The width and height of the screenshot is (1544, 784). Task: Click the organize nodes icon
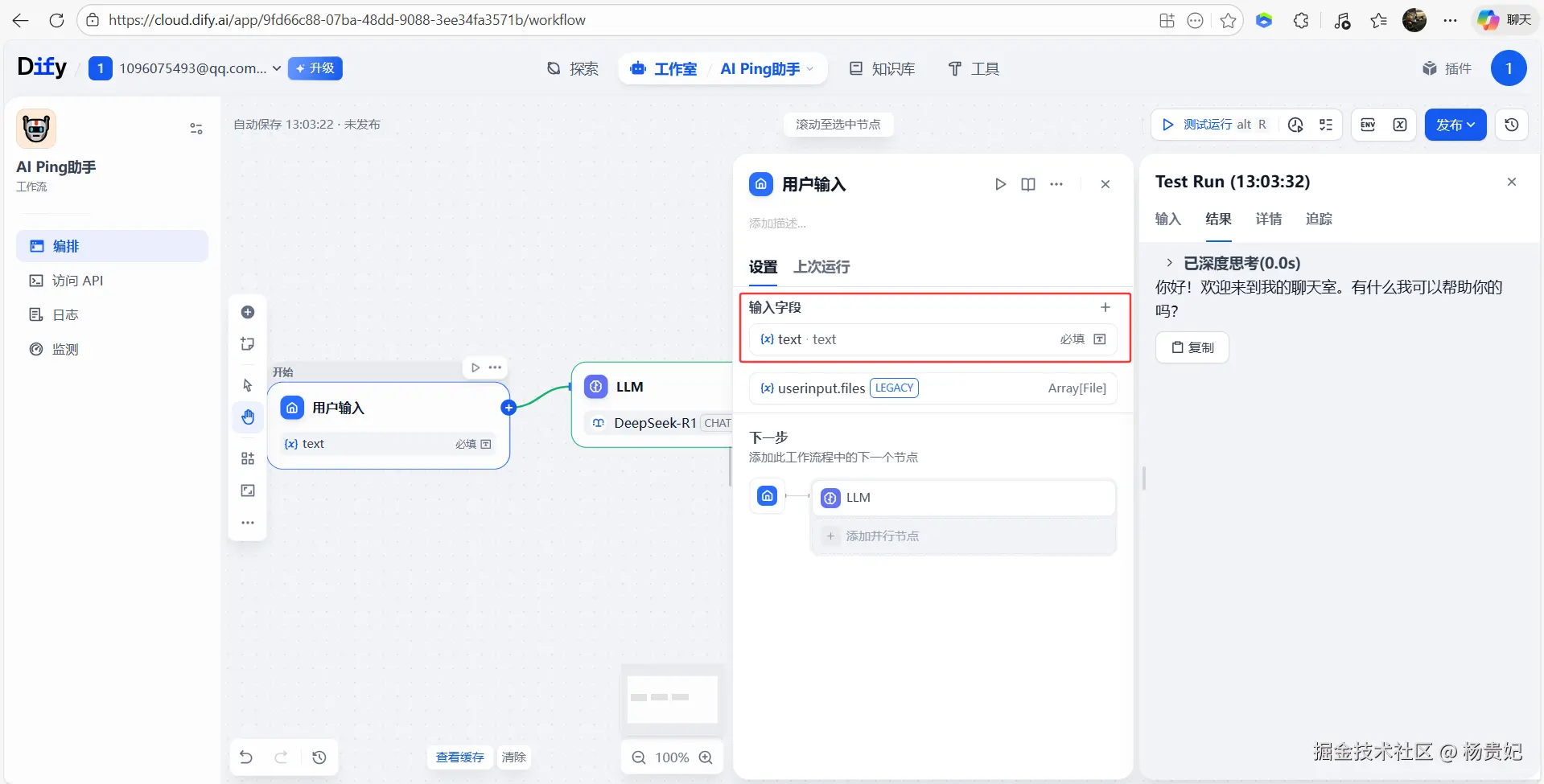tap(248, 458)
